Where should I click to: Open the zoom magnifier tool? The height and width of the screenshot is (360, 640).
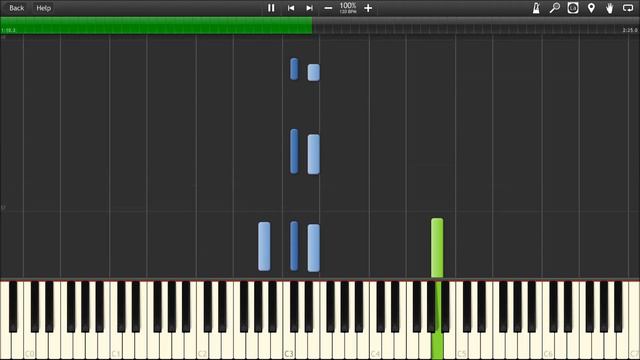(554, 8)
